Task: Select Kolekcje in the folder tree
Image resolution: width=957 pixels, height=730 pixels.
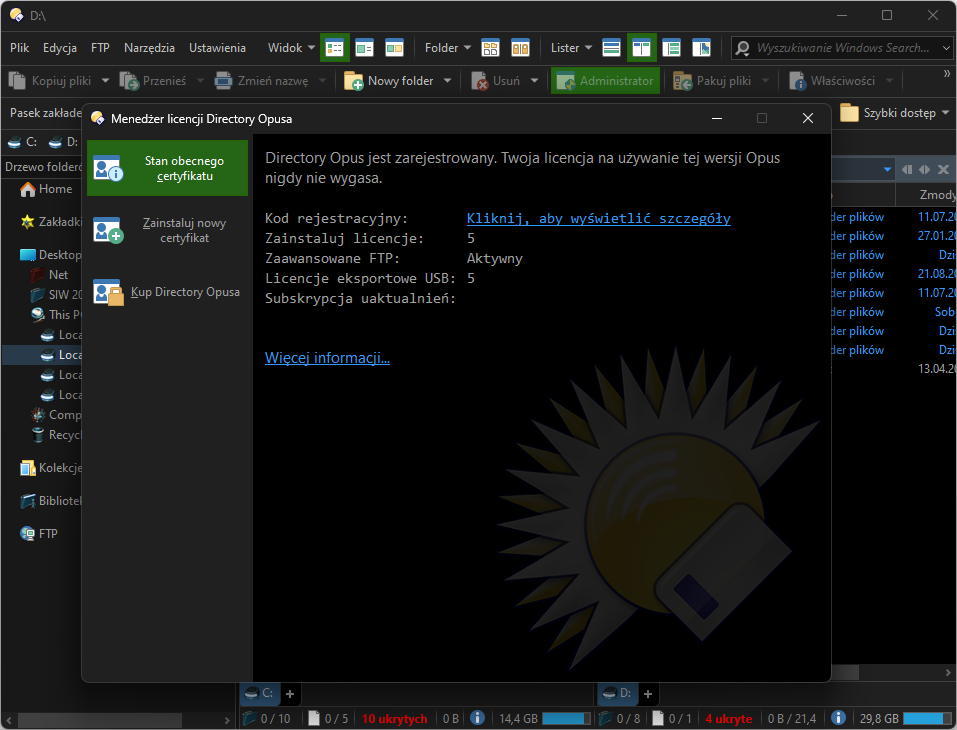Action: pos(51,468)
